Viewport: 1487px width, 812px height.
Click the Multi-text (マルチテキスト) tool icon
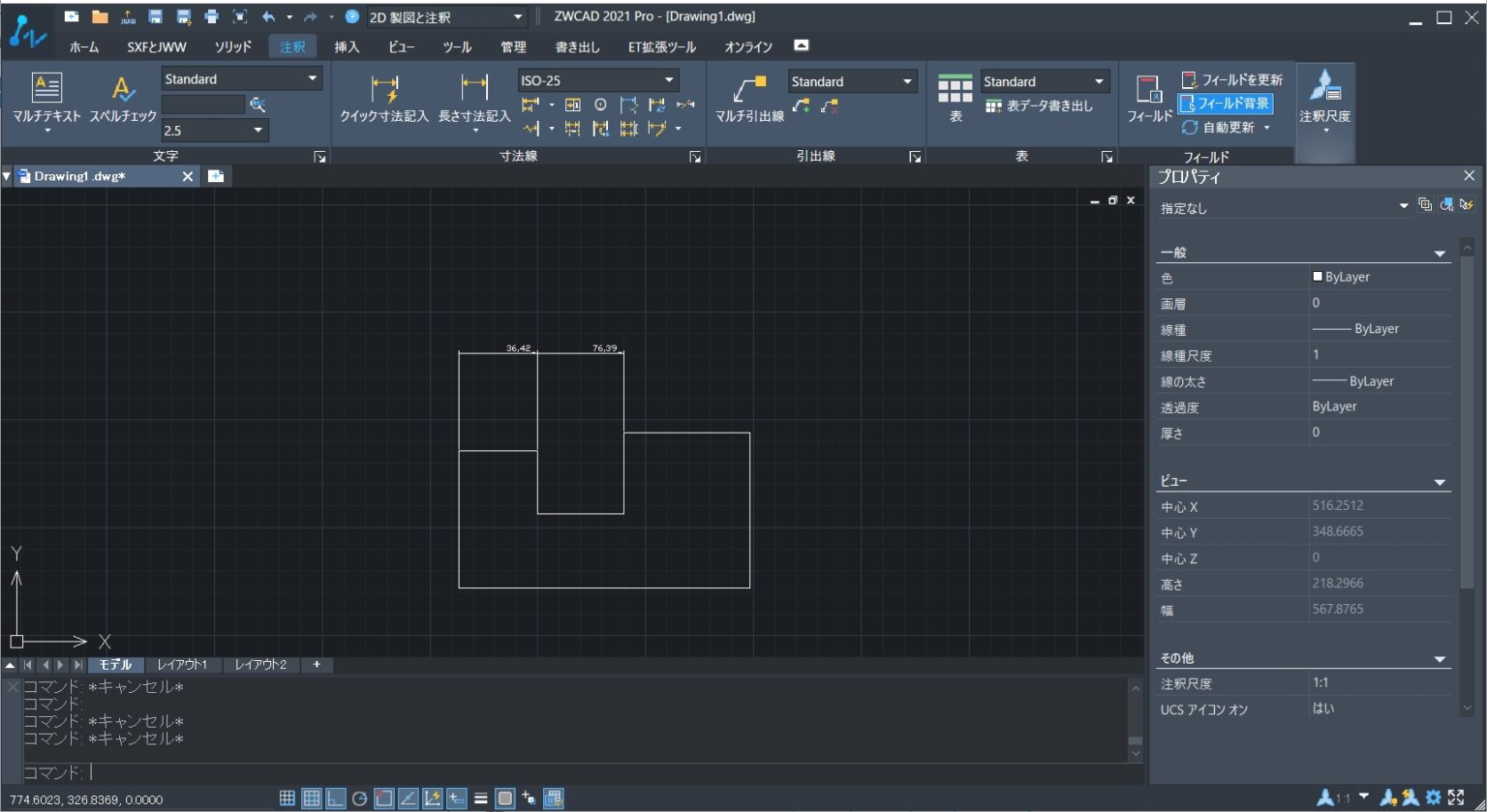(46, 88)
